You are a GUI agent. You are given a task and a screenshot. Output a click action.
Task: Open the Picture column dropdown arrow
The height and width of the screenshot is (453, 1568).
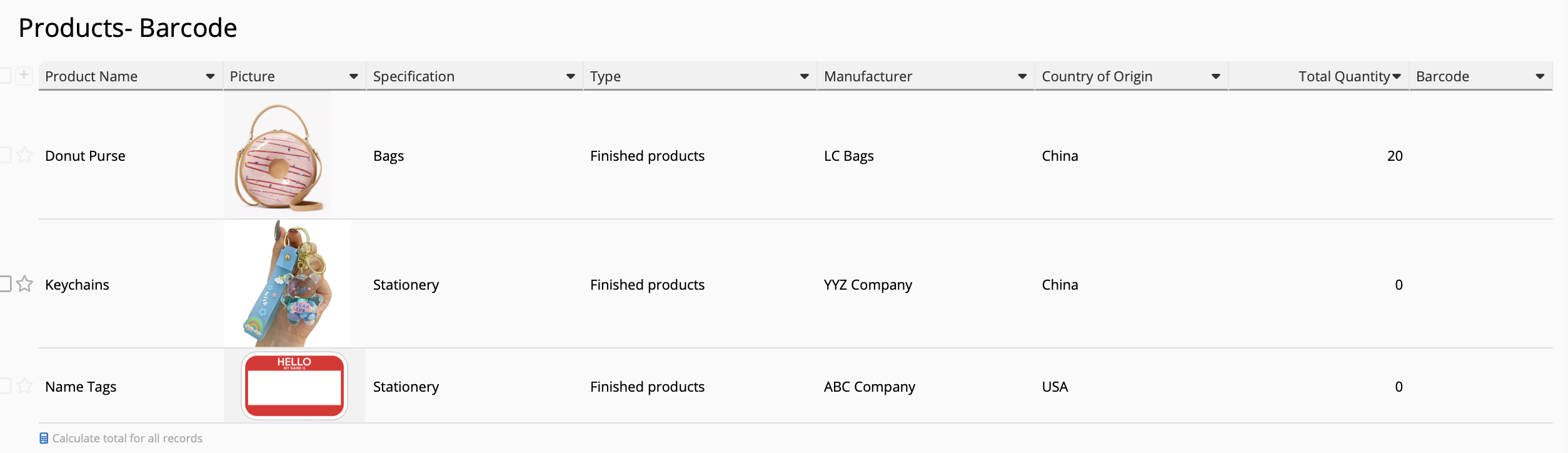[353, 76]
